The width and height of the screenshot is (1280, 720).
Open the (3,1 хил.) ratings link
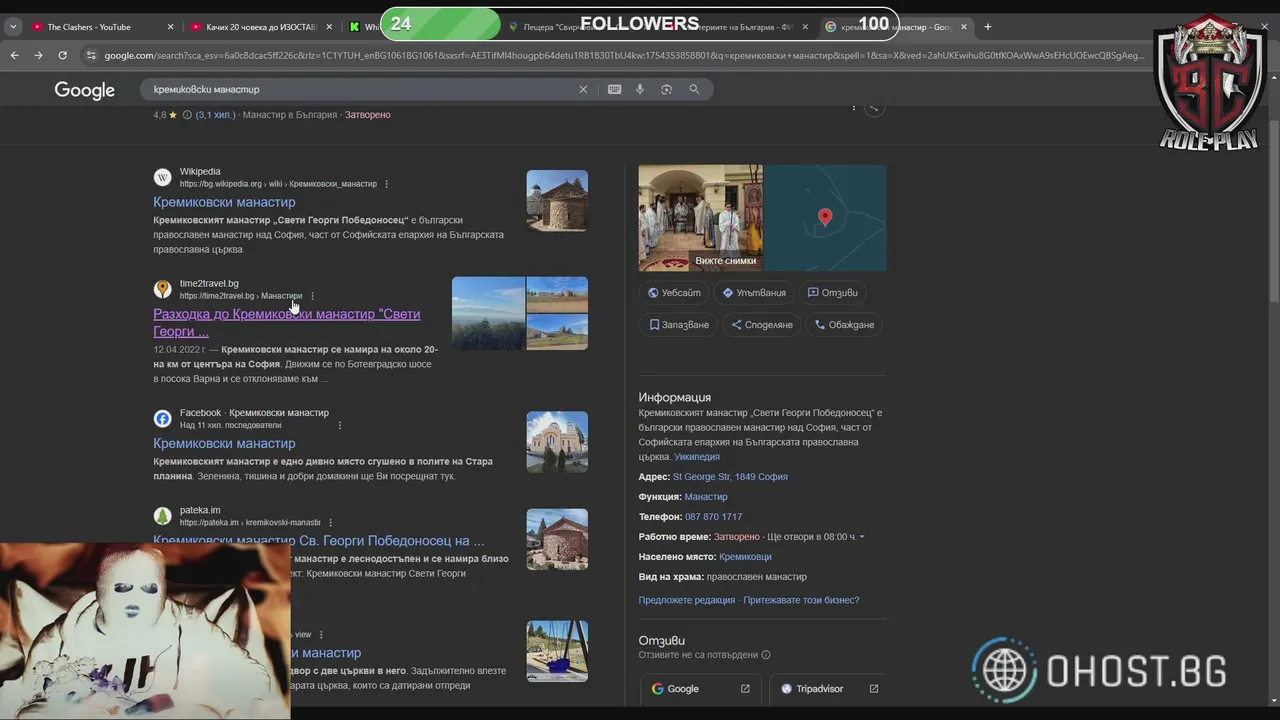point(215,115)
